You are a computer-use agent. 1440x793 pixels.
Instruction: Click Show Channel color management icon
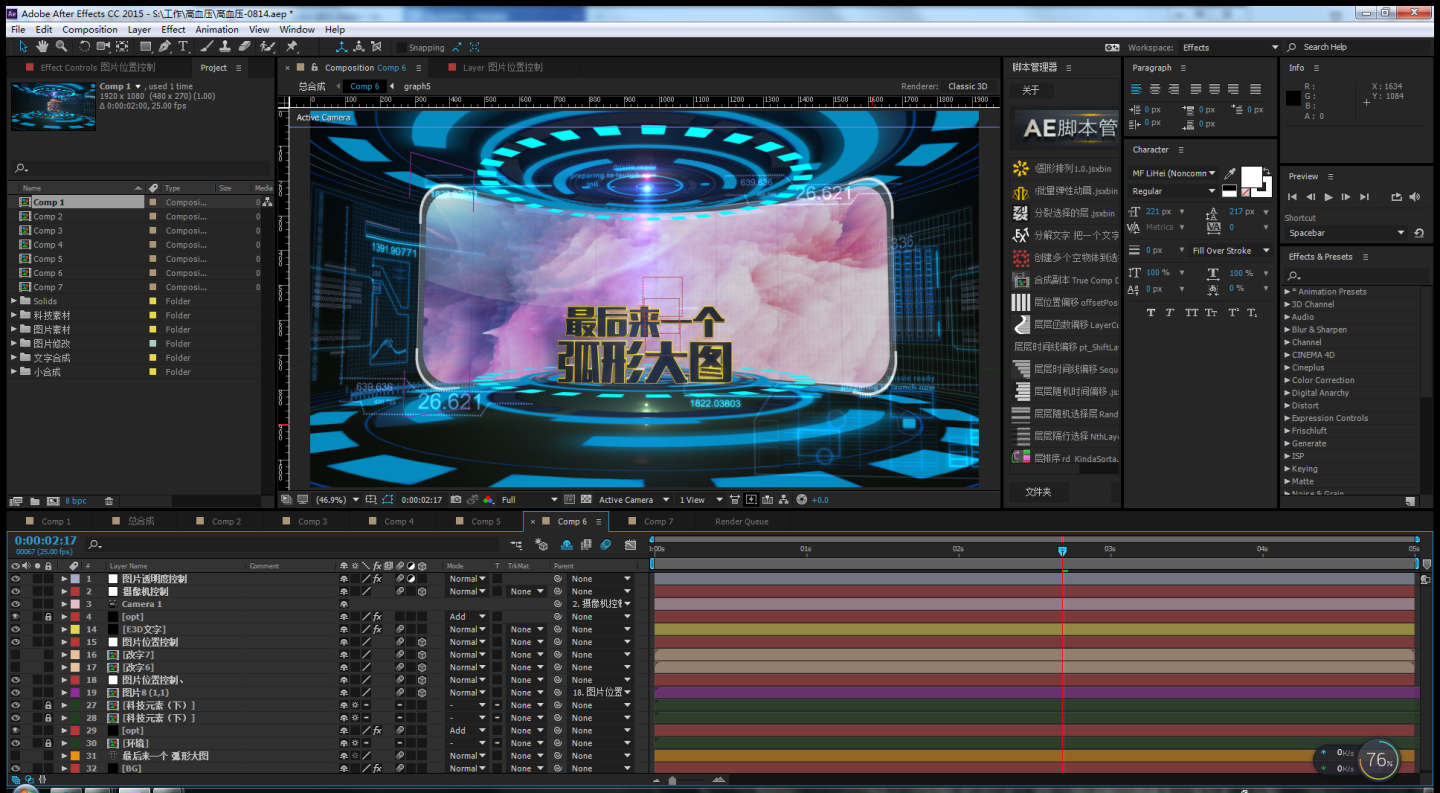pos(488,500)
